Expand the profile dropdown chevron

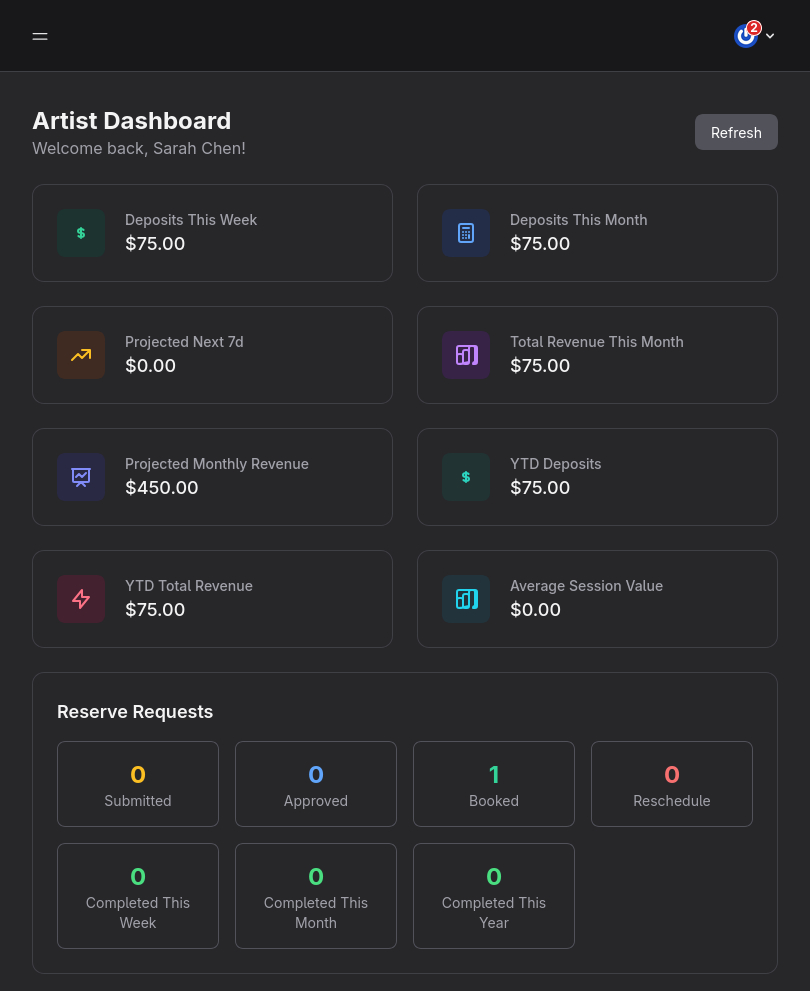[x=770, y=36]
